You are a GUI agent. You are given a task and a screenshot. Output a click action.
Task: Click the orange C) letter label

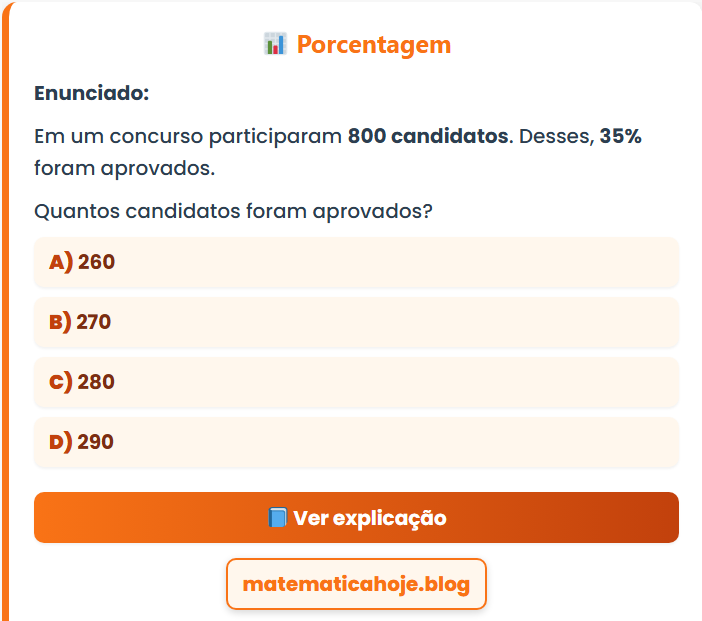(61, 382)
